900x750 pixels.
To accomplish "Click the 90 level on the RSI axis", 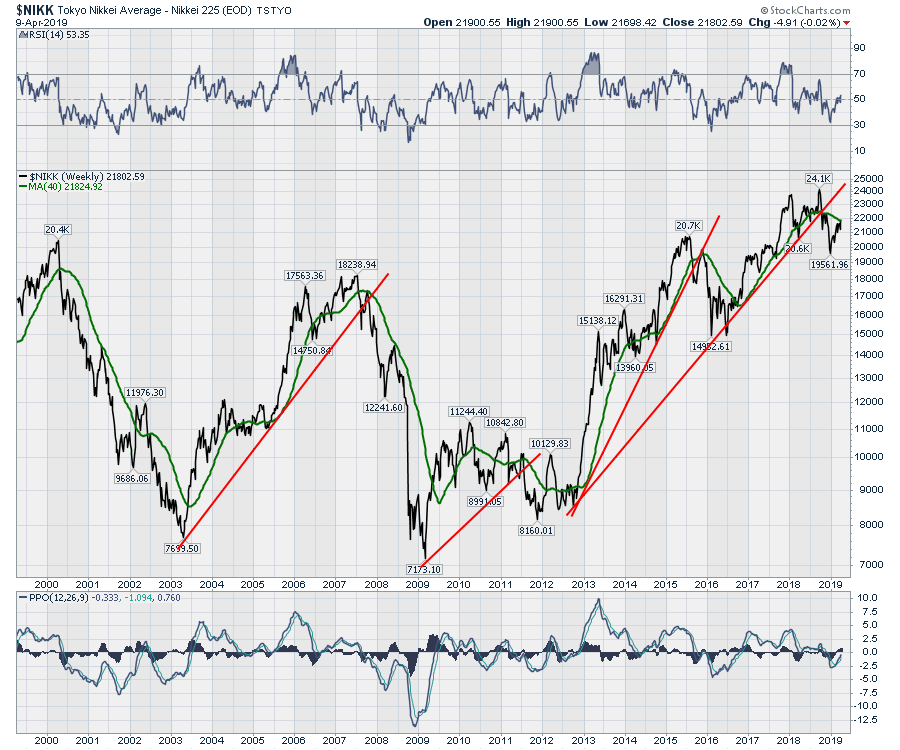I will click(860, 48).
